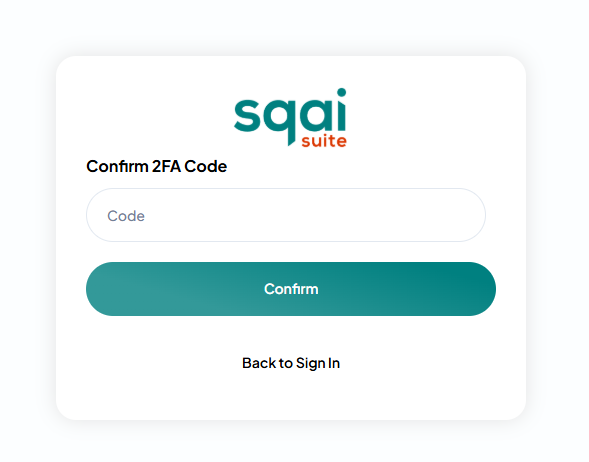
Task: Click the teal Confirm pill button
Action: pos(291,289)
